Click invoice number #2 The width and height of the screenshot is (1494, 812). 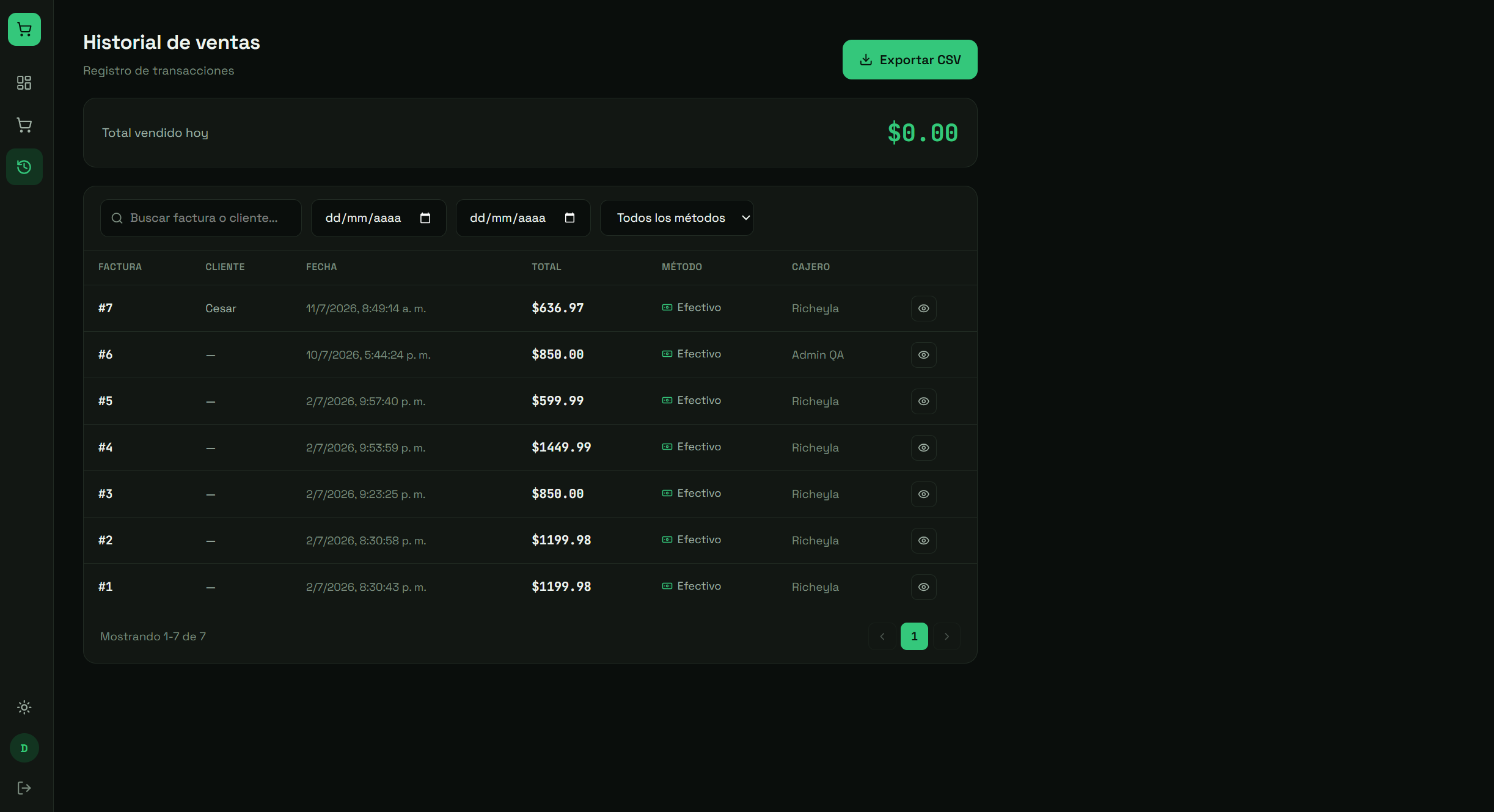coord(106,540)
